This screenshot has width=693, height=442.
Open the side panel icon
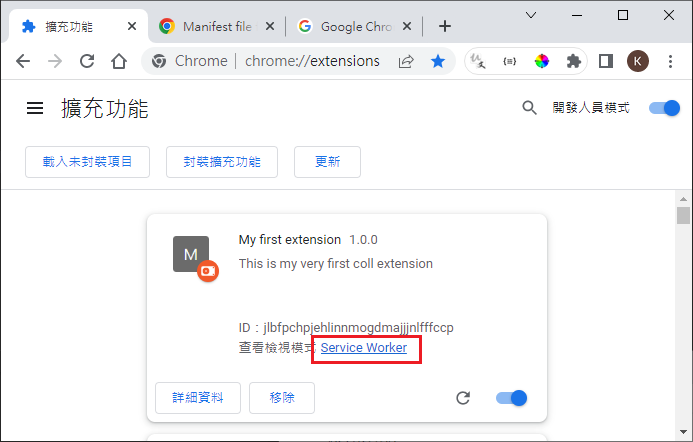coord(605,61)
